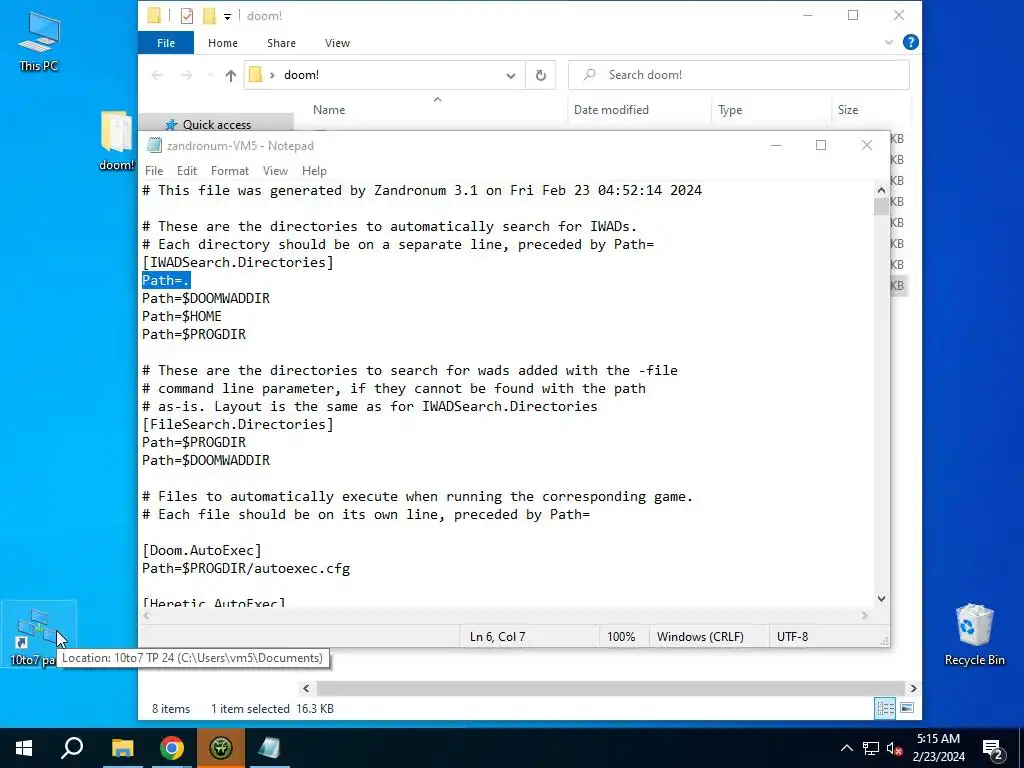Image resolution: width=1024 pixels, height=768 pixels.
Task: Open the notification center icon
Action: (993, 748)
